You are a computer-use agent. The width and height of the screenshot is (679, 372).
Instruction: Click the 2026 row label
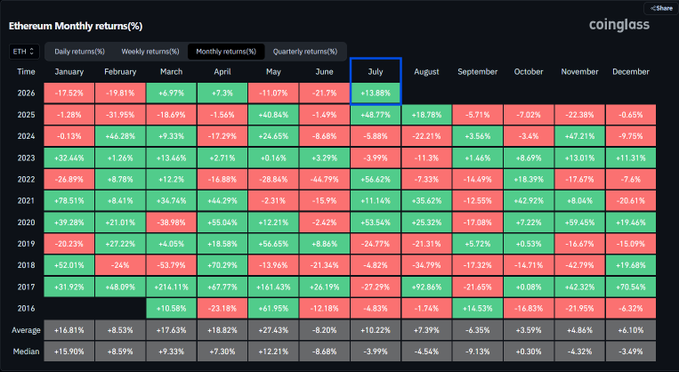pos(26,93)
